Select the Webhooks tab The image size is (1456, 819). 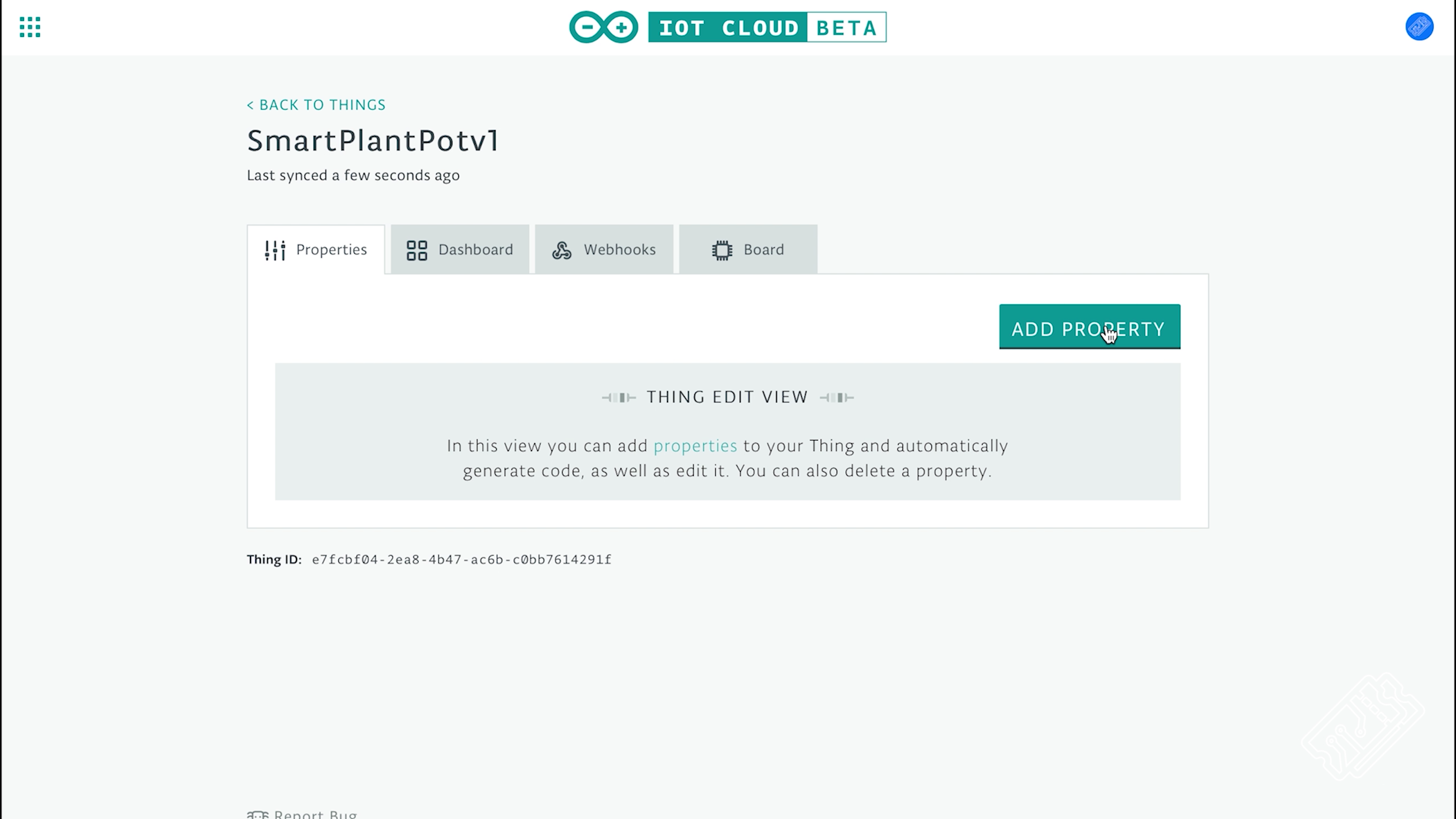click(604, 249)
